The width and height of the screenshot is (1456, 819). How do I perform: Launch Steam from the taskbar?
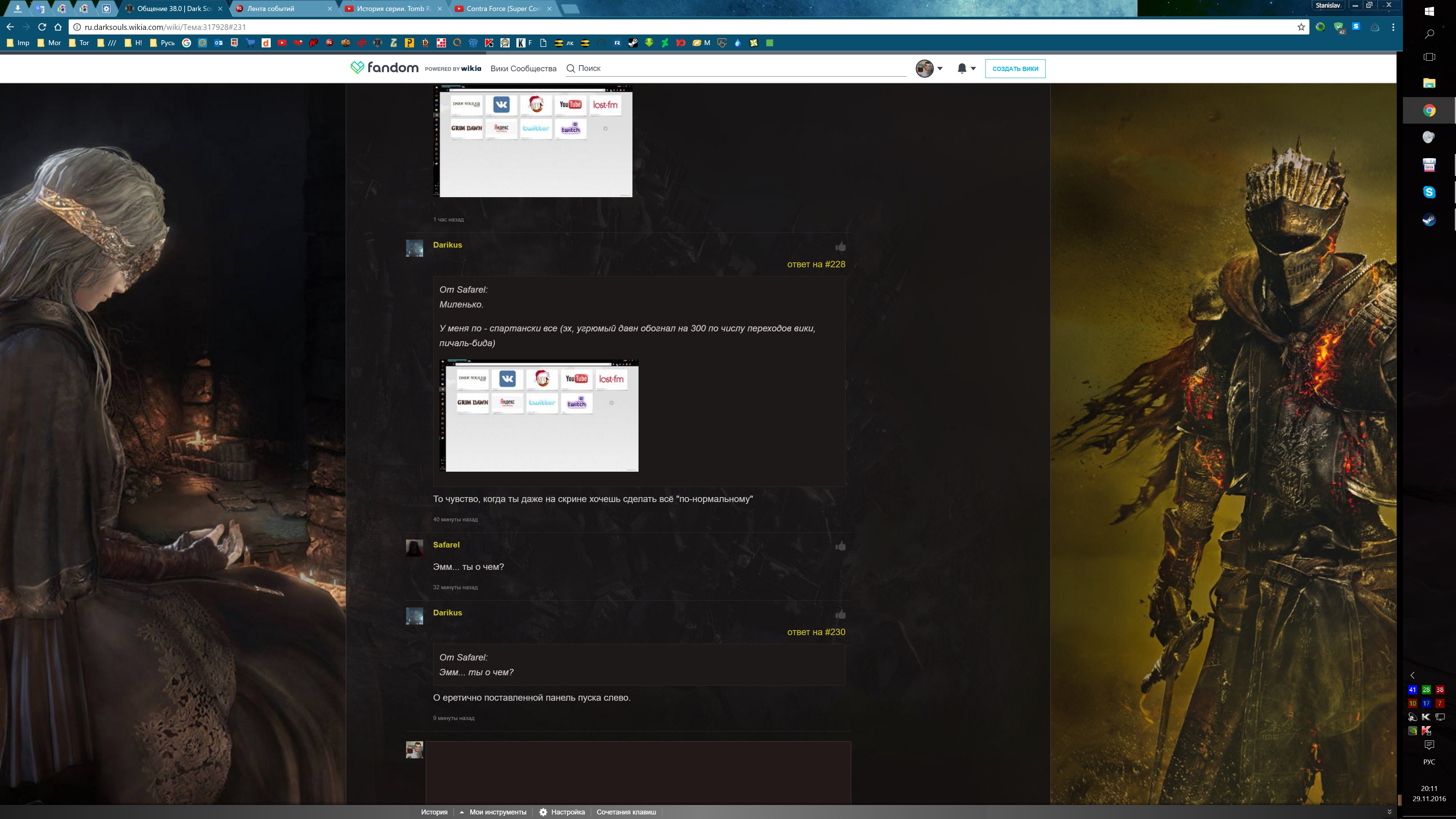1429,220
